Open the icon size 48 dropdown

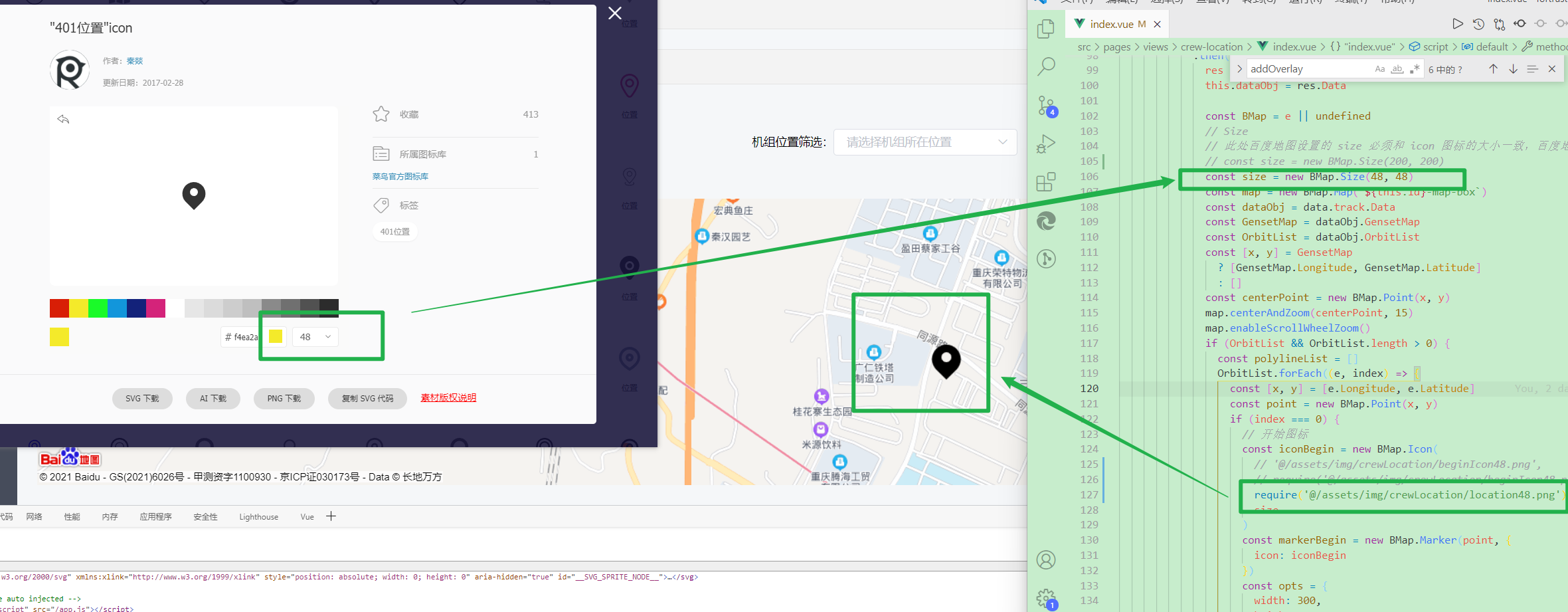click(315, 337)
